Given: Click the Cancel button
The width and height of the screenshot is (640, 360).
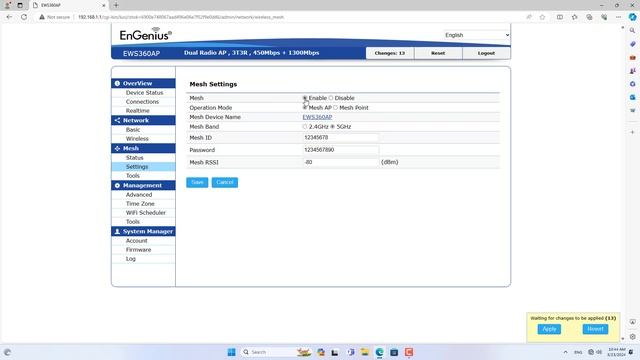Looking at the screenshot, I should [x=225, y=182].
